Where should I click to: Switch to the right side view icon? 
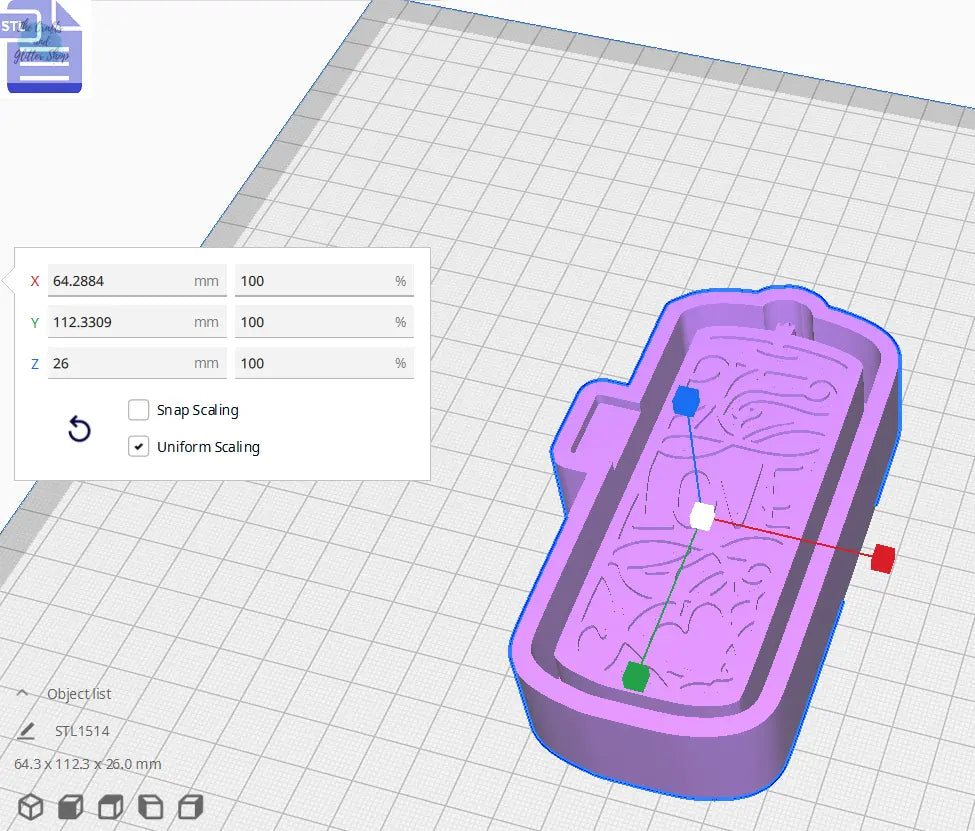(x=190, y=805)
